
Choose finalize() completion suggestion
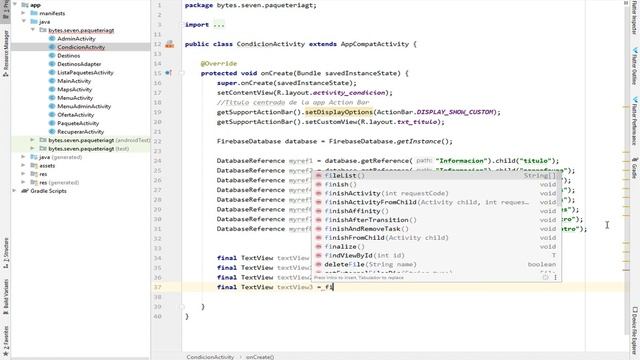coord(436,247)
